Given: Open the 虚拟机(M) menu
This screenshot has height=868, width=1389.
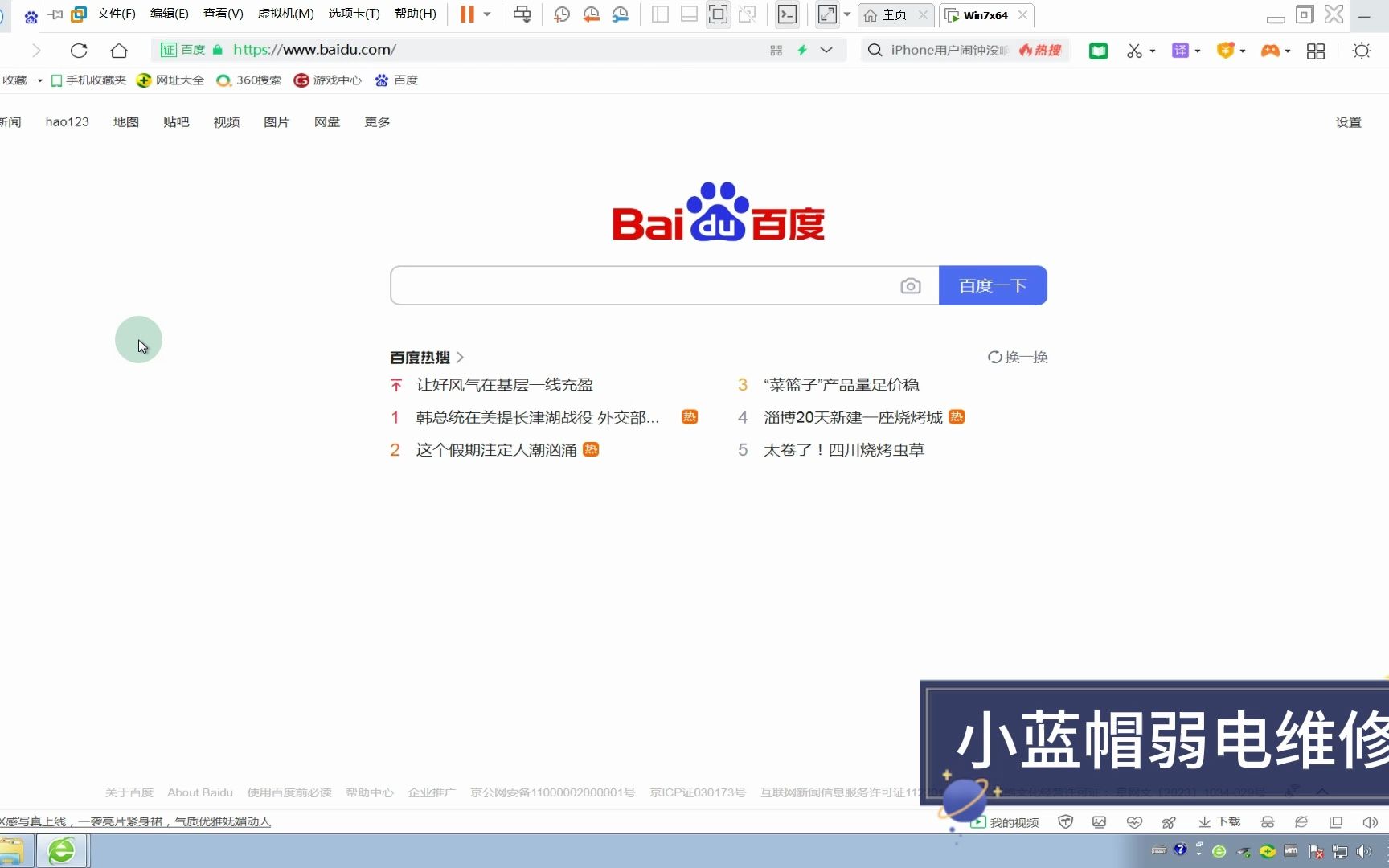Looking at the screenshot, I should (x=286, y=14).
